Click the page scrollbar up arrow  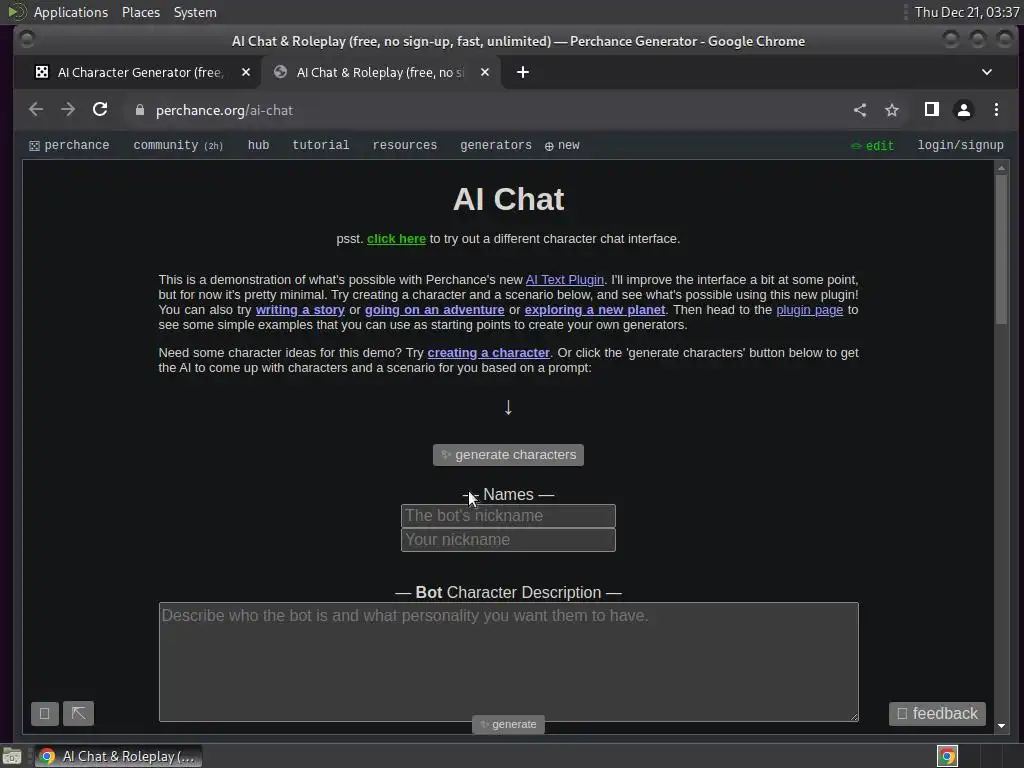click(1001, 168)
